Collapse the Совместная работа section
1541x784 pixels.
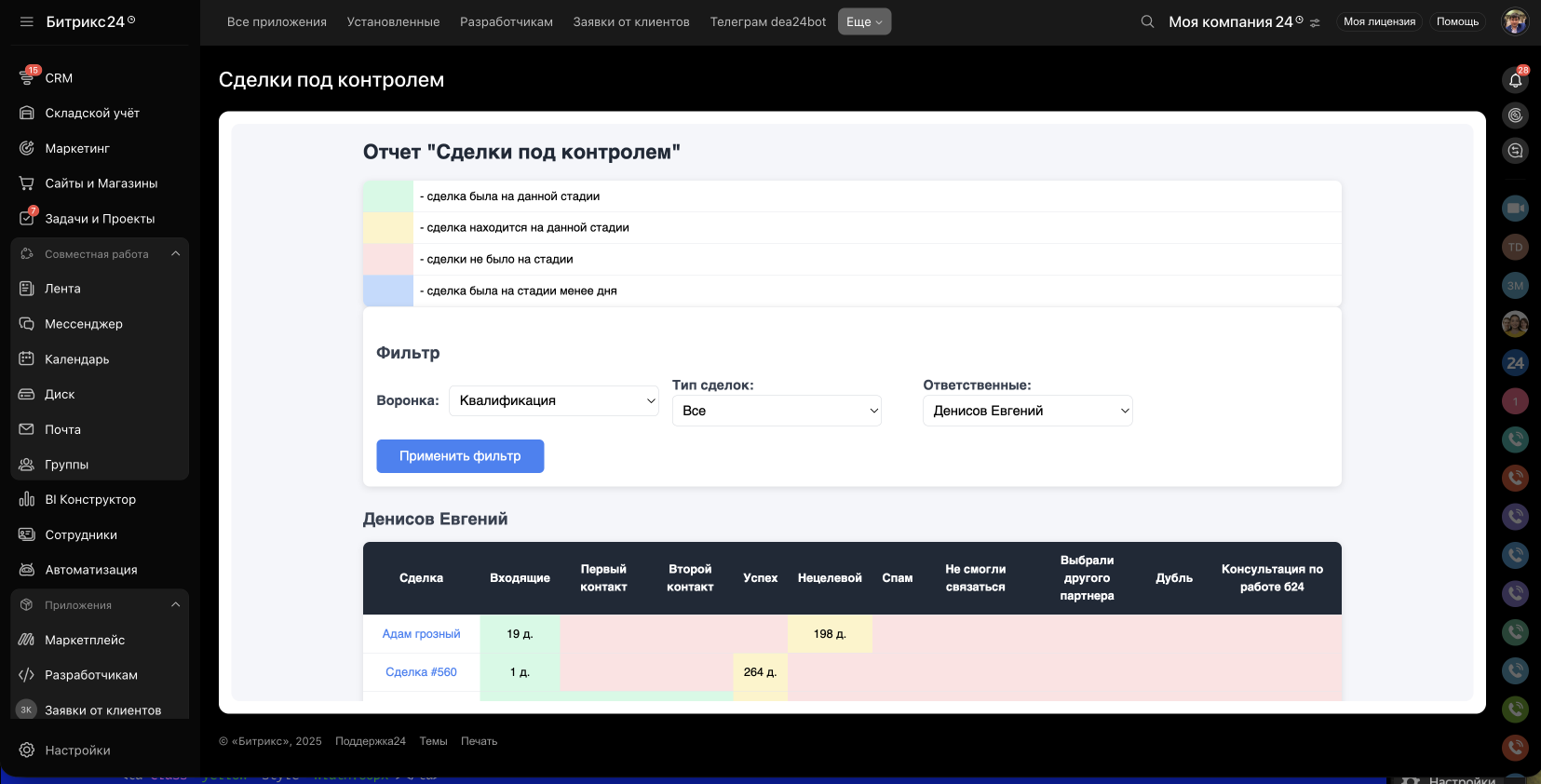pyautogui.click(x=175, y=254)
